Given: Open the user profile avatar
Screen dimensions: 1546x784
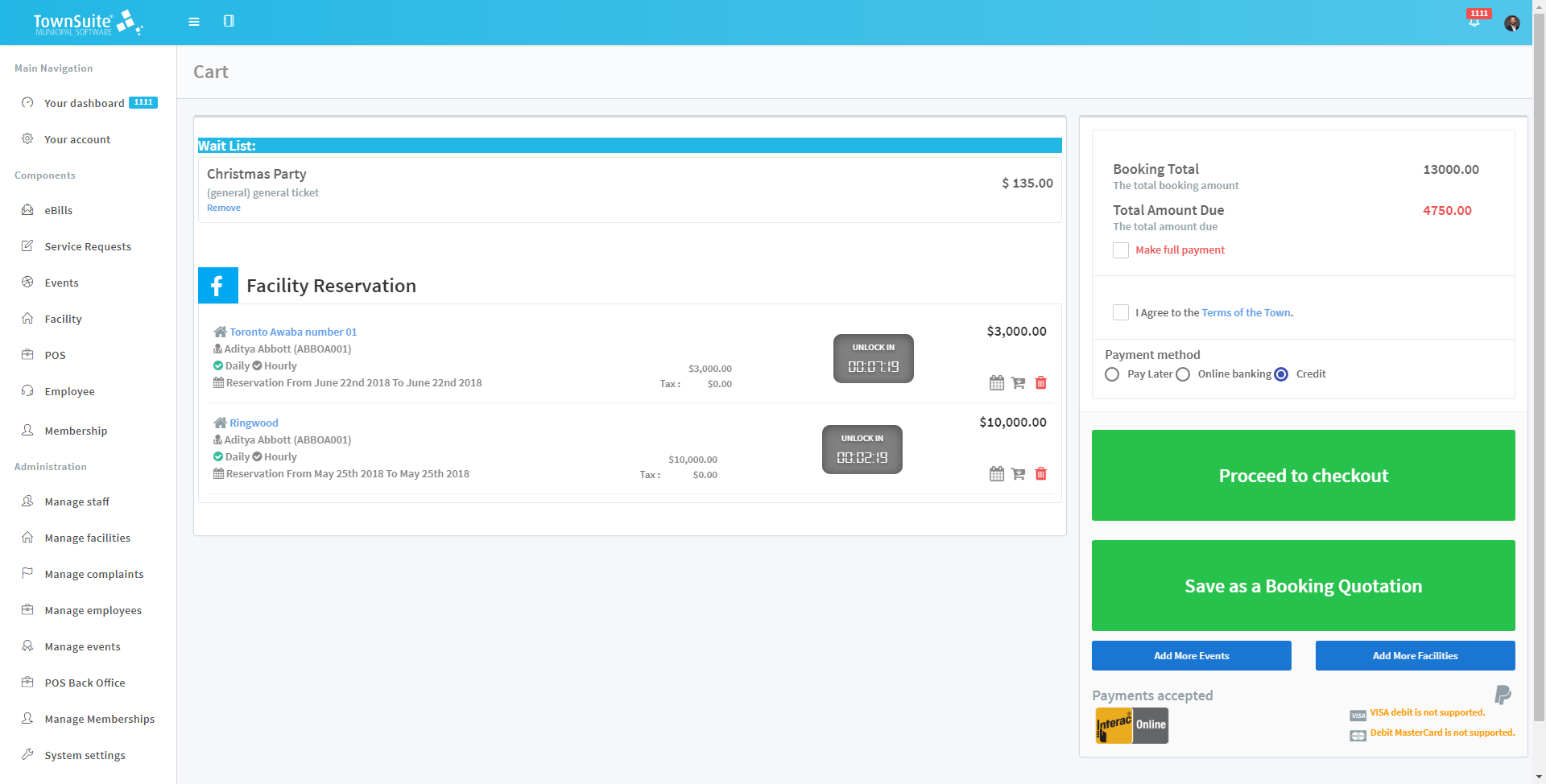Looking at the screenshot, I should (x=1511, y=23).
